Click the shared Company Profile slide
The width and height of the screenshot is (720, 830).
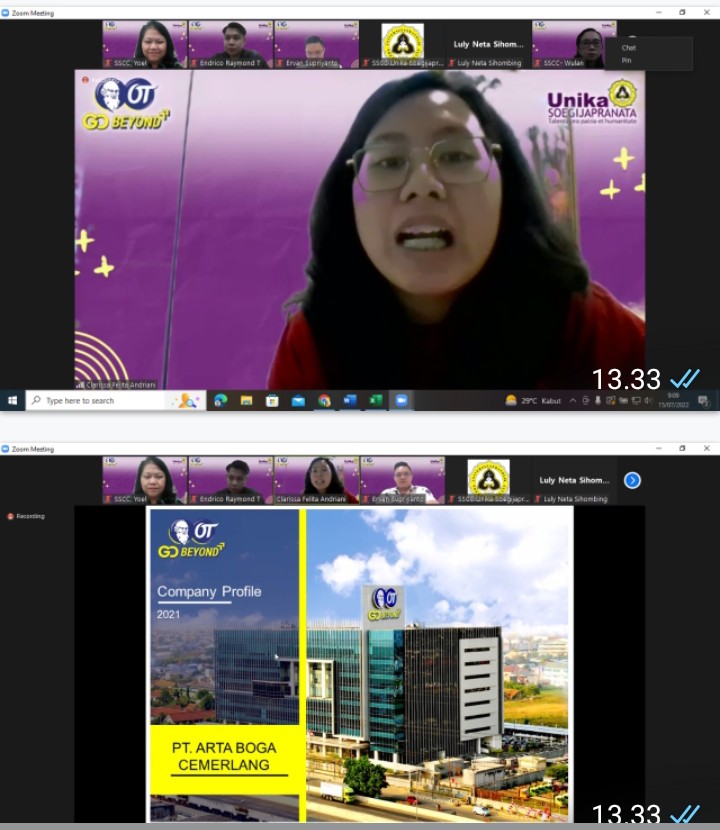(359, 664)
